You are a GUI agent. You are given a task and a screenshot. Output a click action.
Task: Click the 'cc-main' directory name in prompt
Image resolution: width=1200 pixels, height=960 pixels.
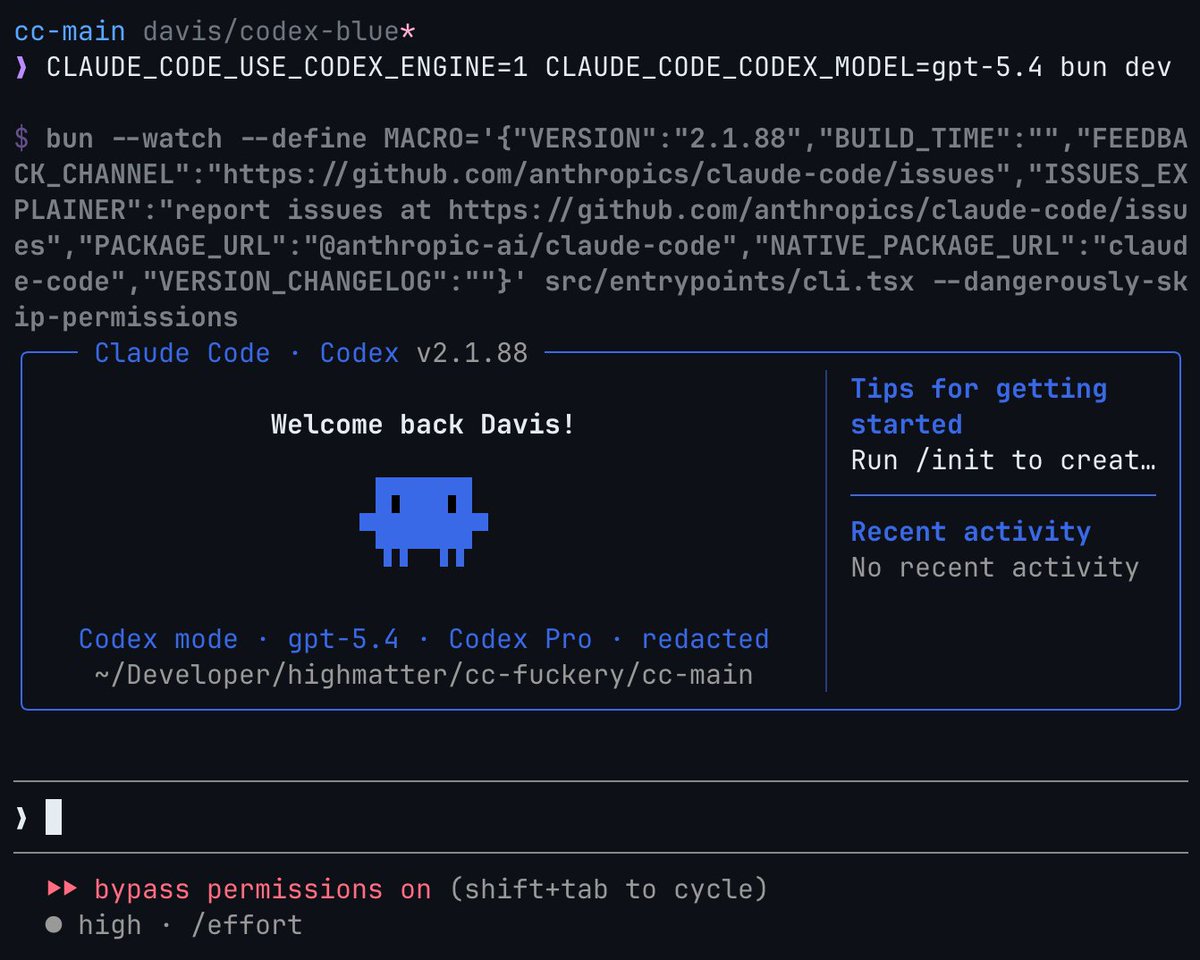[x=70, y=31]
